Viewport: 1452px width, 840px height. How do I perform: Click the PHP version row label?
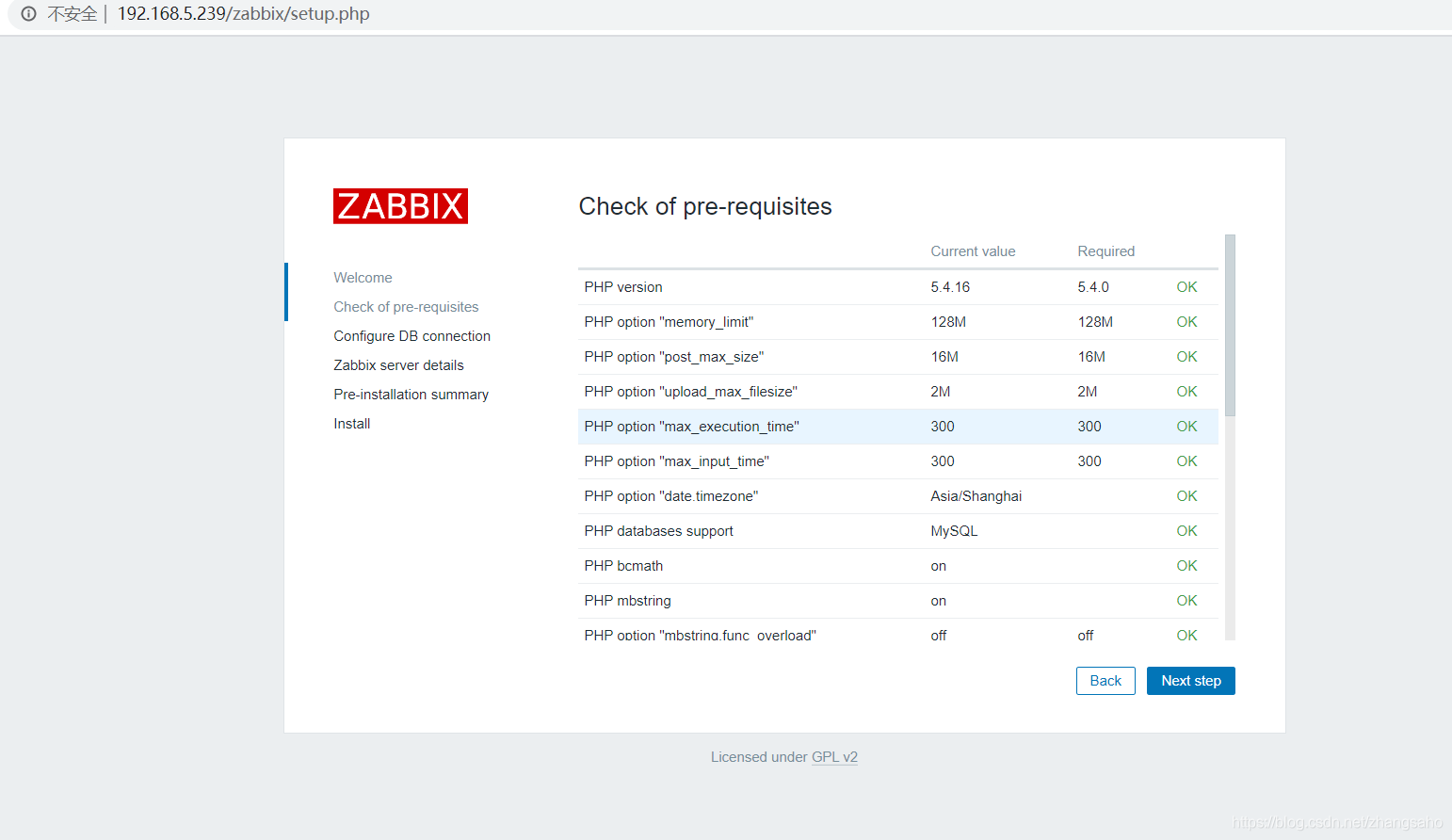coord(622,287)
